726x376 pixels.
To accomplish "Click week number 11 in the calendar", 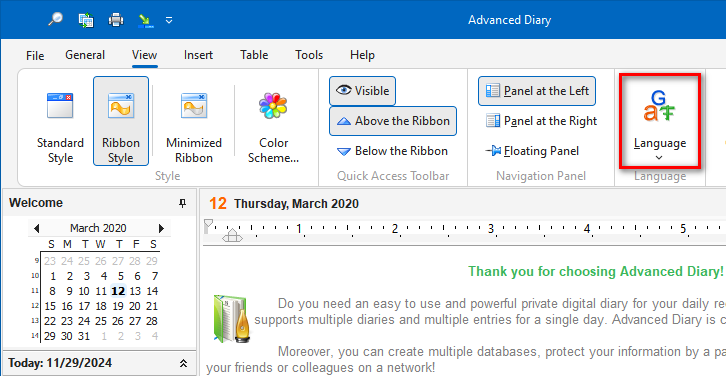I will [35, 291].
